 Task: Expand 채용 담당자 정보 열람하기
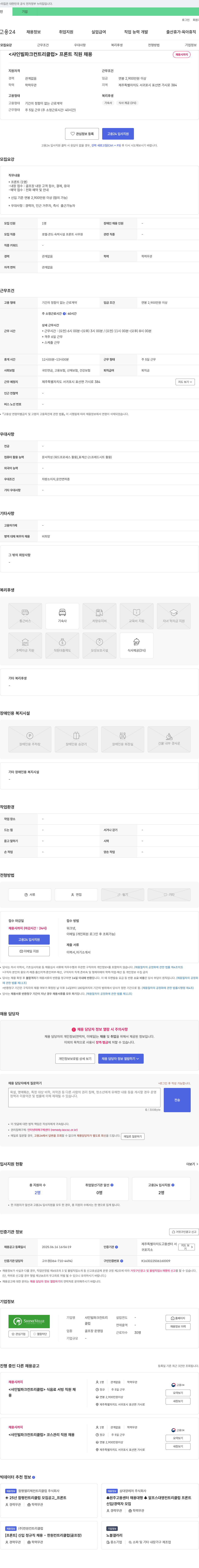[121, 1058]
